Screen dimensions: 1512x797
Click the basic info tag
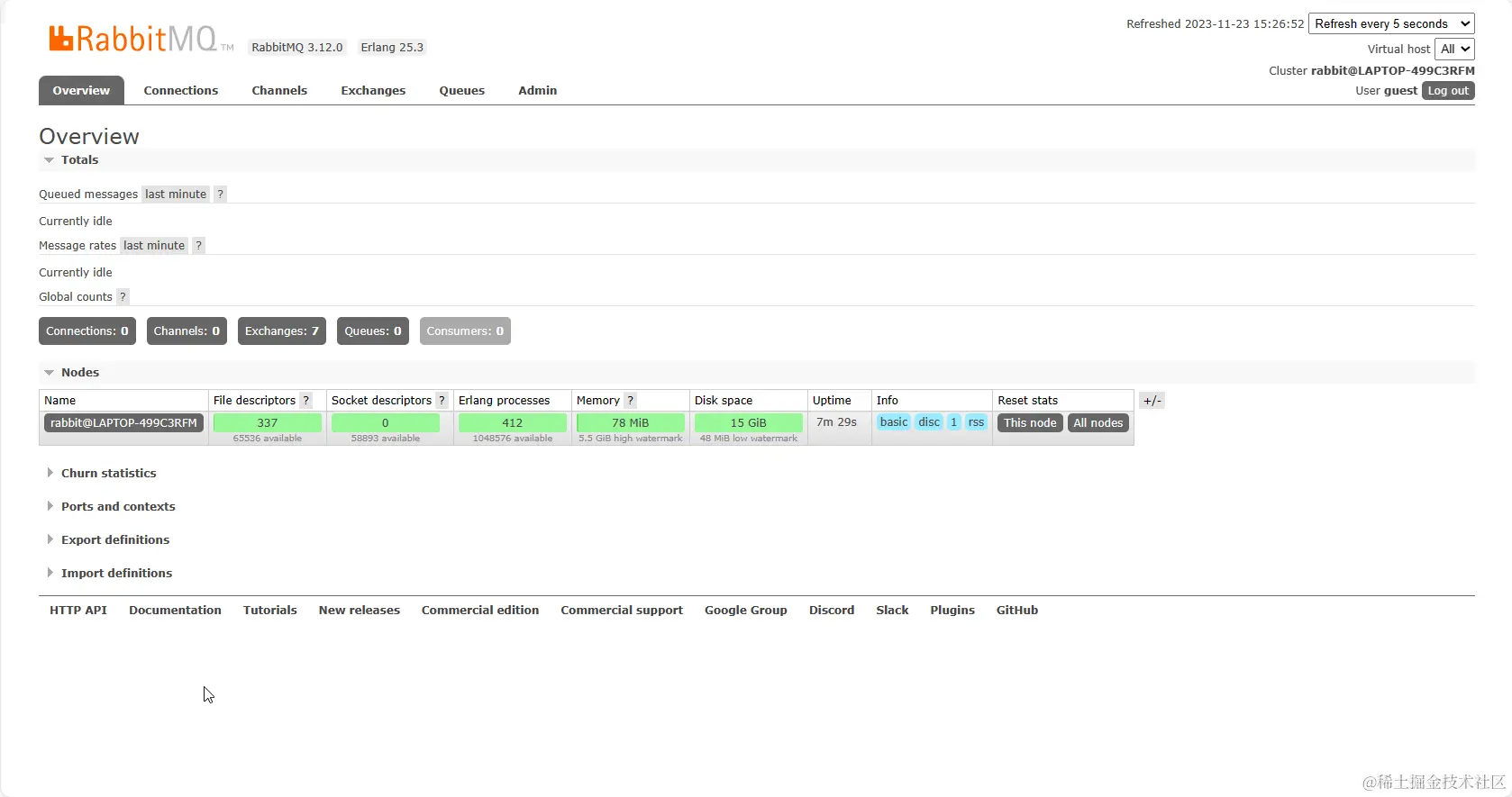tap(894, 421)
